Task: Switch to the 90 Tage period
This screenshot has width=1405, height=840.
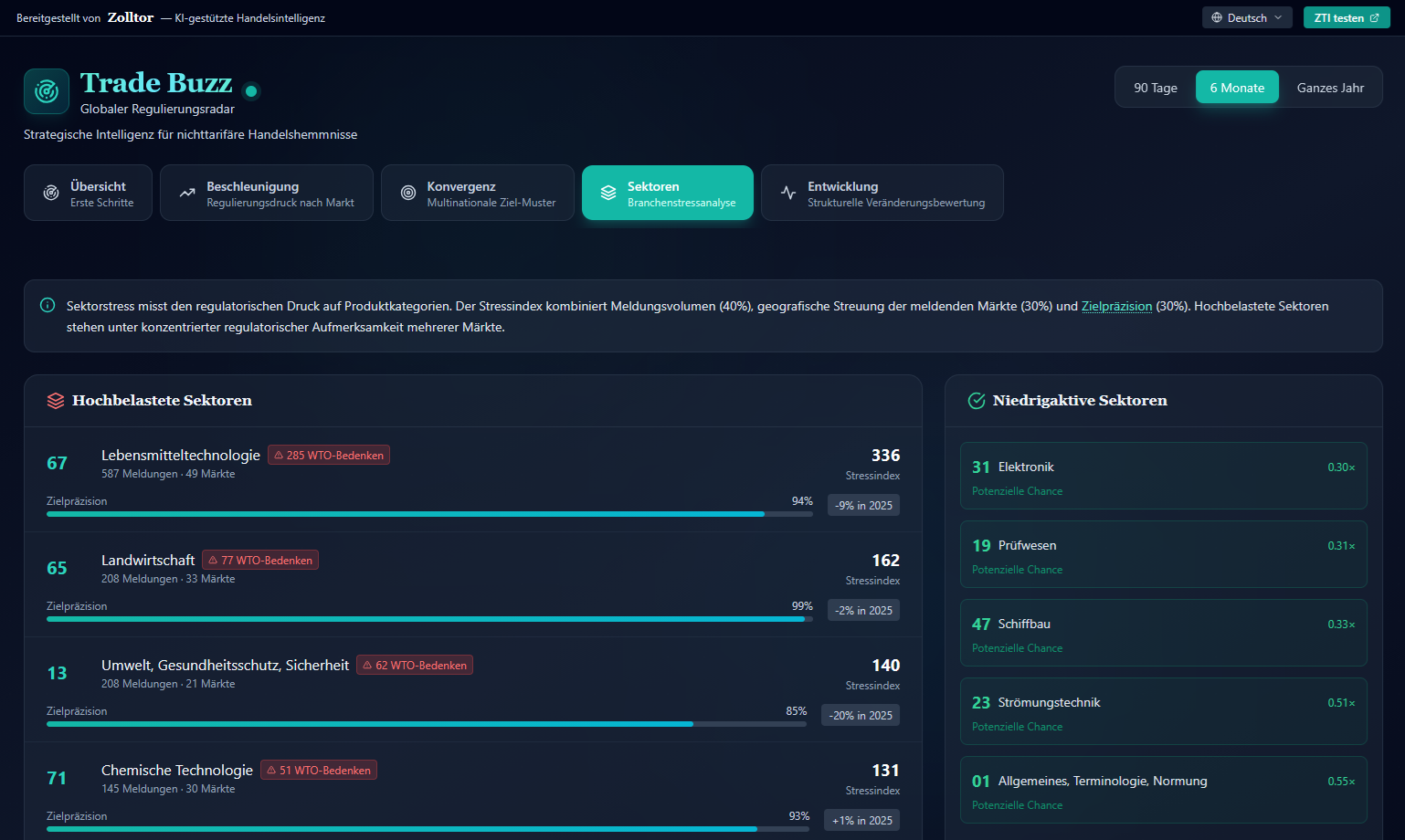Action: tap(1155, 87)
